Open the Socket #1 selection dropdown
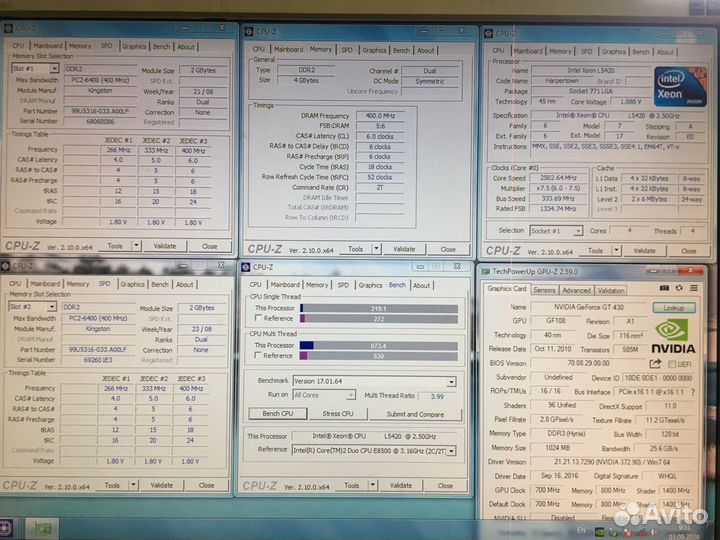Viewport: 720px width, 540px height. point(578,231)
